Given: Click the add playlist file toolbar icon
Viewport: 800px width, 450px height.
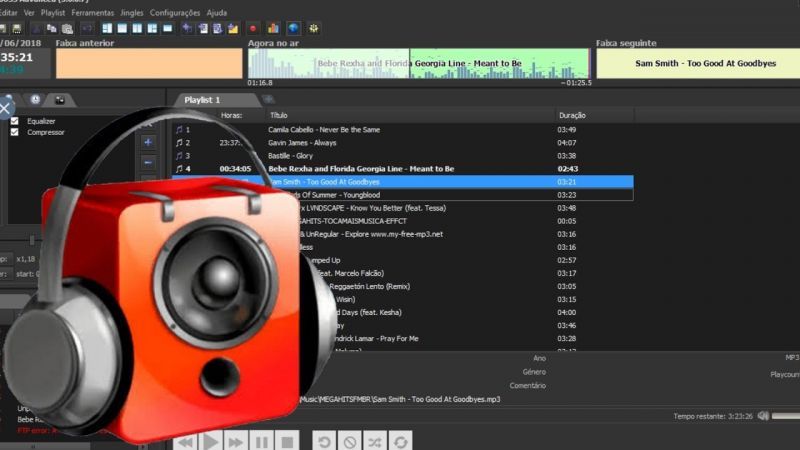Looking at the screenshot, I should click(x=203, y=29).
